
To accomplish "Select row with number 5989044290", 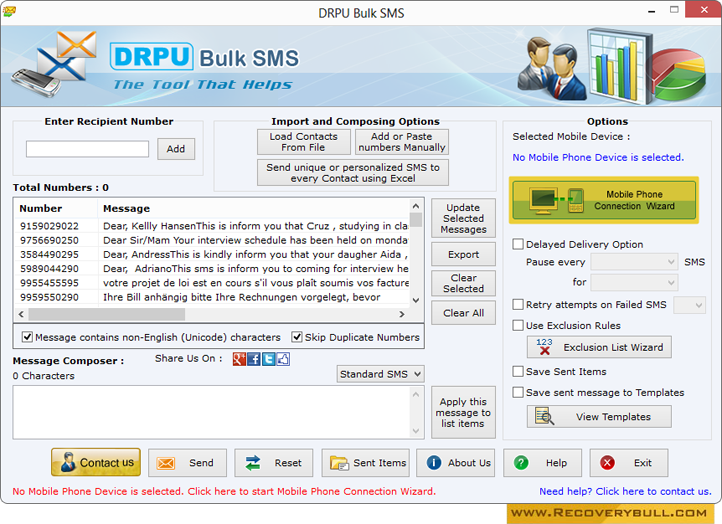I will click(x=212, y=268).
